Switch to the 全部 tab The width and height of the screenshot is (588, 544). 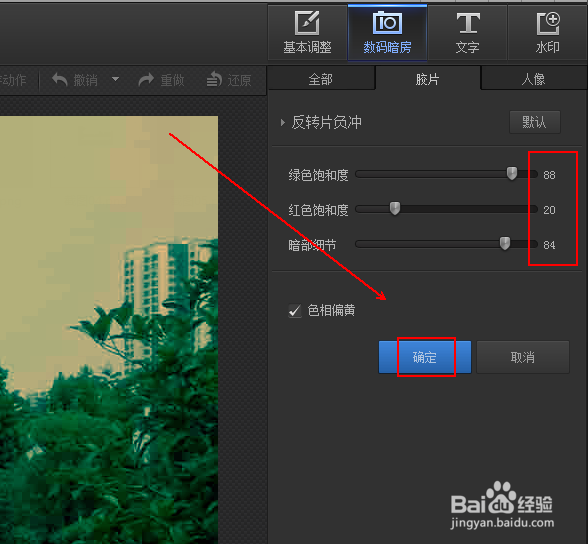click(321, 79)
